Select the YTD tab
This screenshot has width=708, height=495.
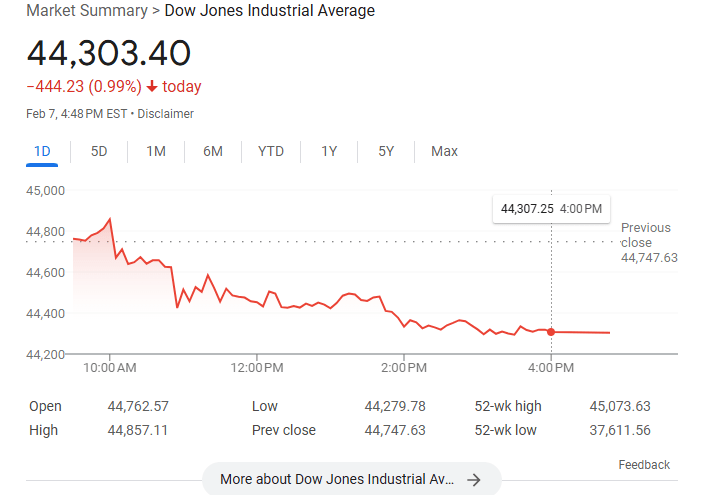(x=271, y=151)
